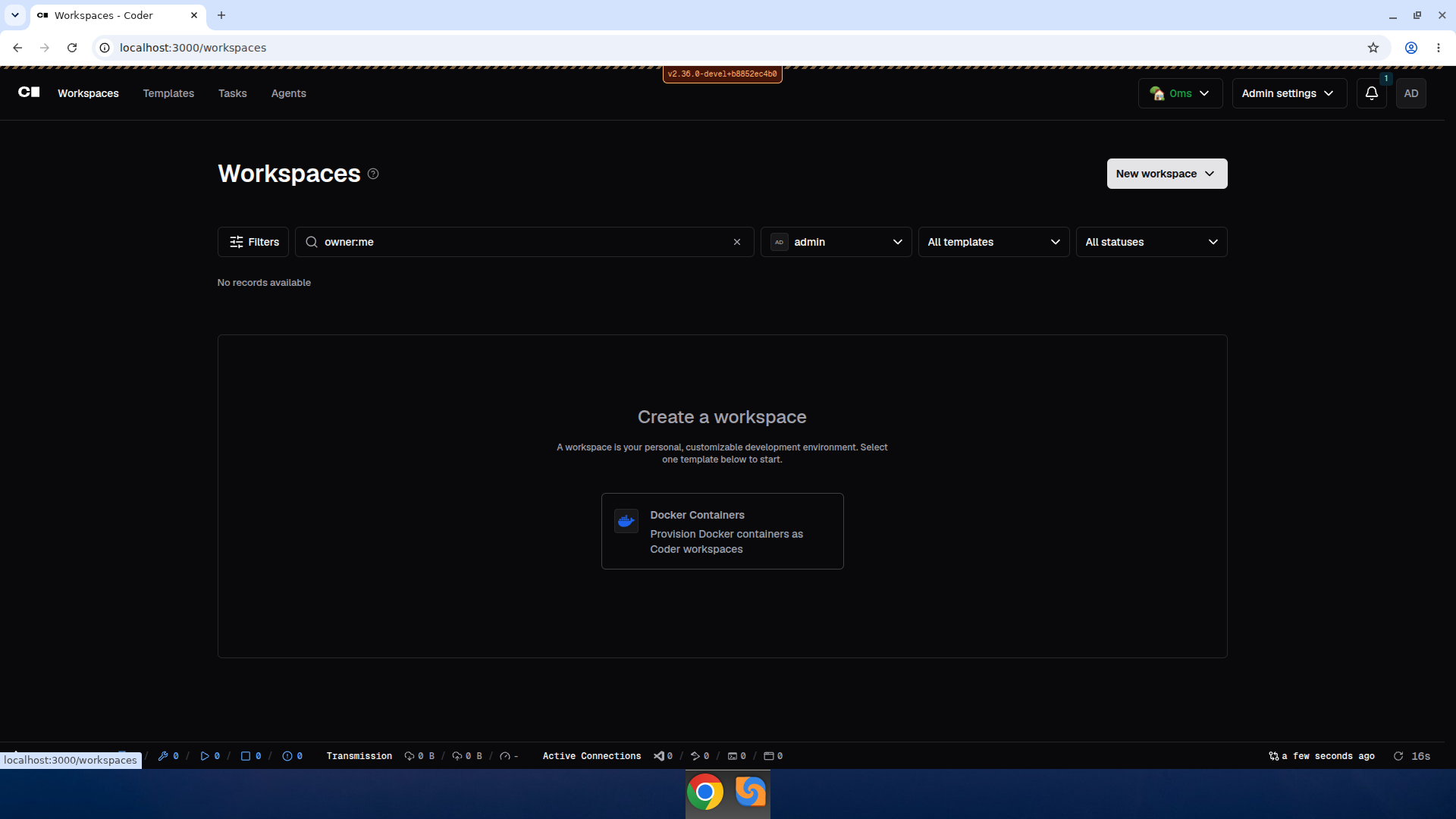This screenshot has width=1456, height=819.
Task: Focus the owner:me search field
Action: pos(523,242)
